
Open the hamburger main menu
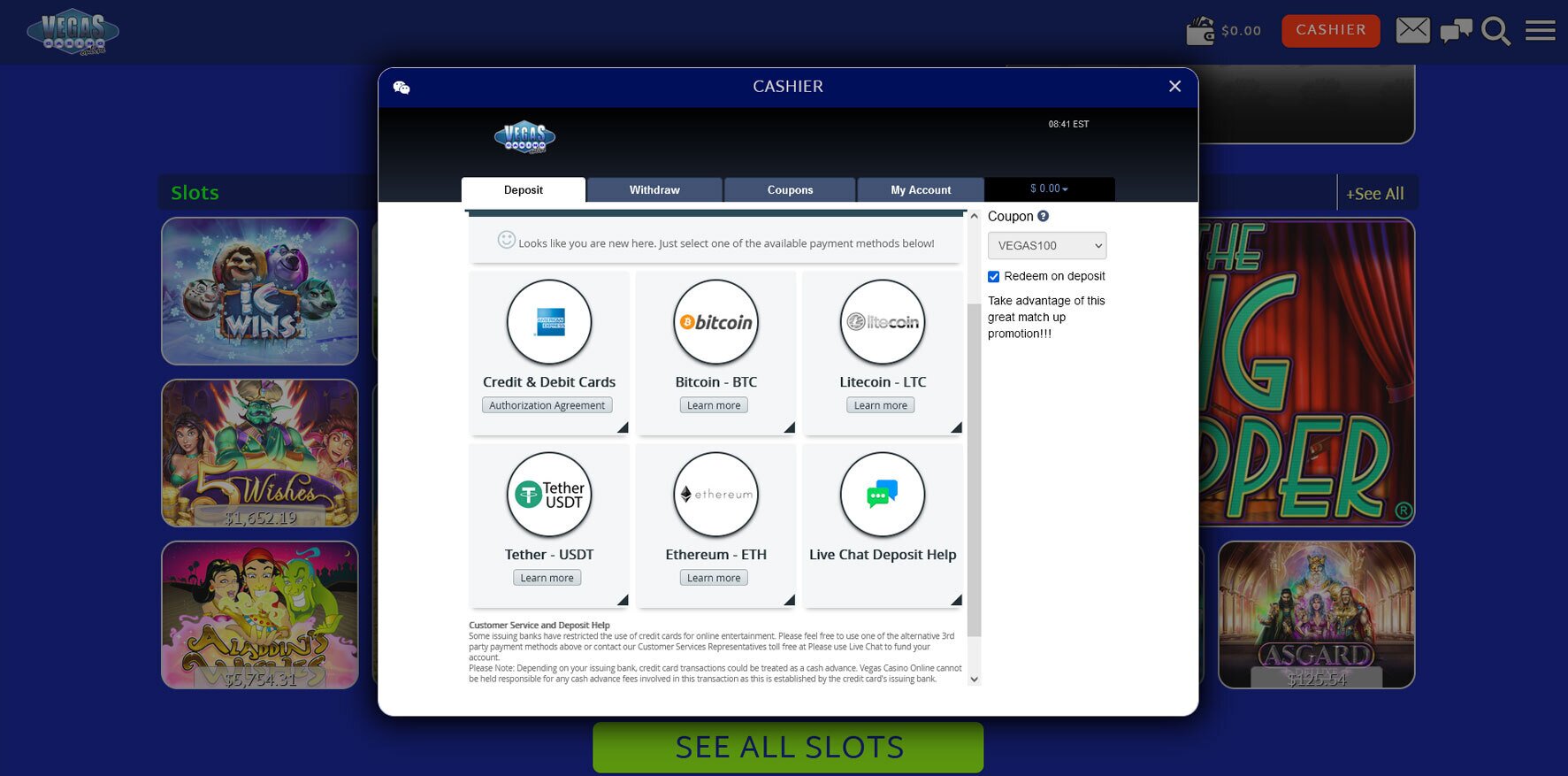point(1540,31)
